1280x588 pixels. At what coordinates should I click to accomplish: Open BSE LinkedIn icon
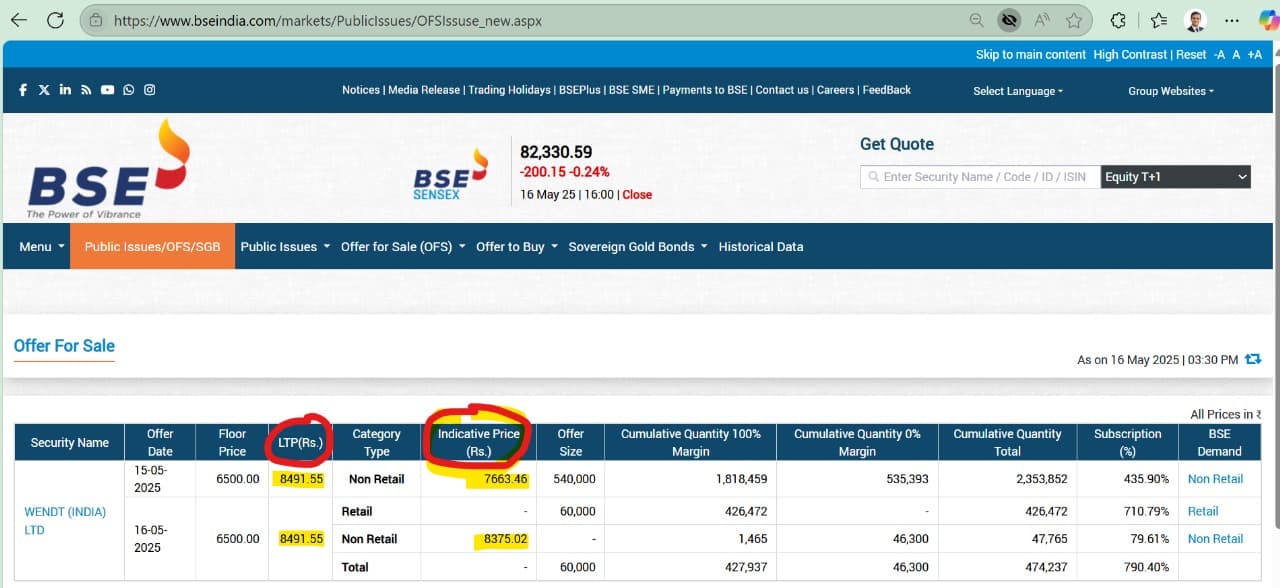65,90
